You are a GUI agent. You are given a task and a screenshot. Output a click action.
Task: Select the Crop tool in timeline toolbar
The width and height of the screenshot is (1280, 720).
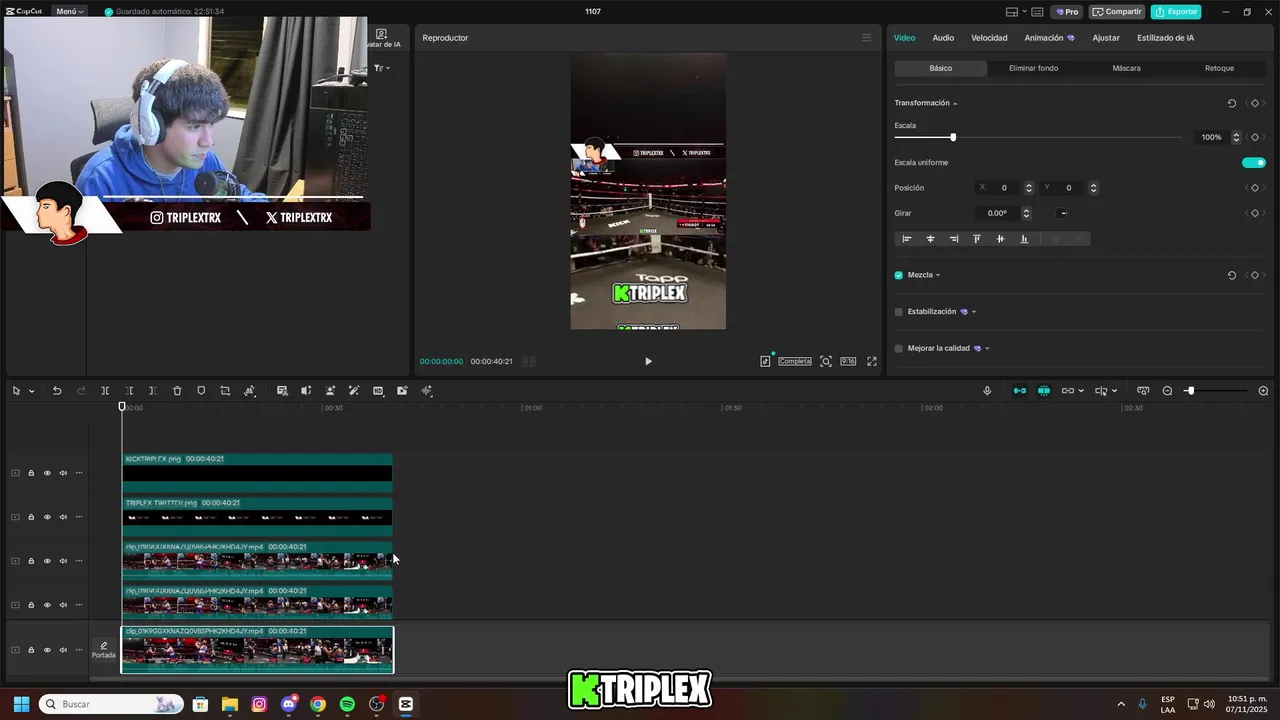[225, 391]
